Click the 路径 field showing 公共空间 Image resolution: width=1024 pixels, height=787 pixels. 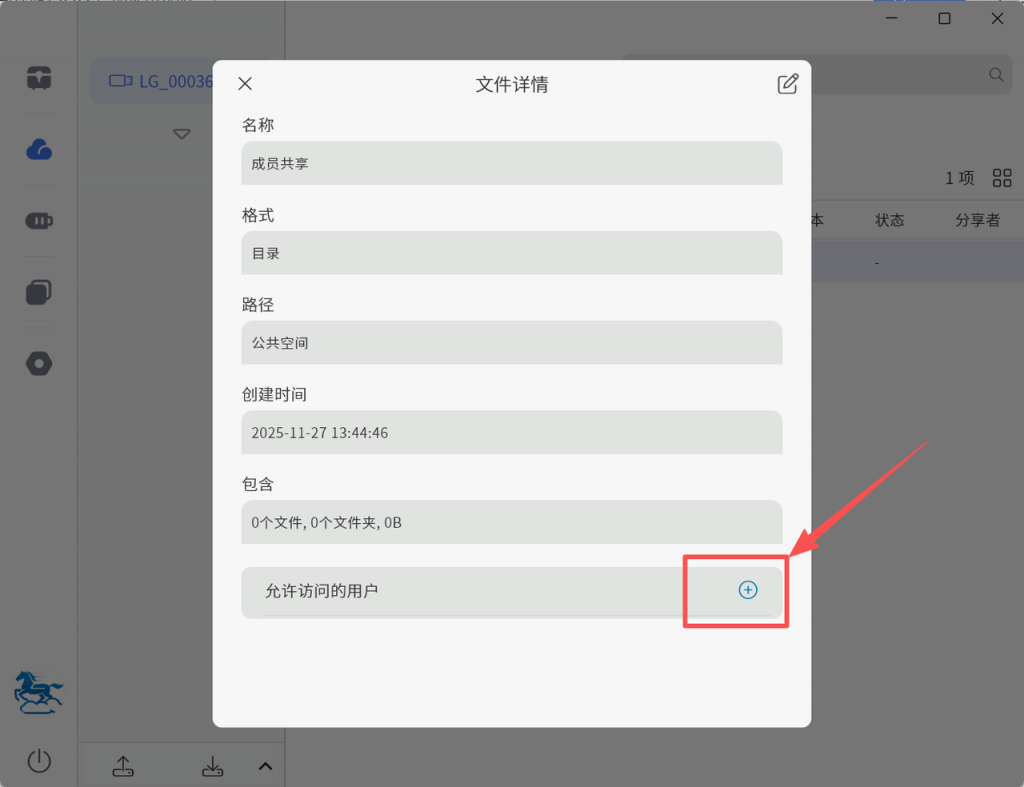511,343
